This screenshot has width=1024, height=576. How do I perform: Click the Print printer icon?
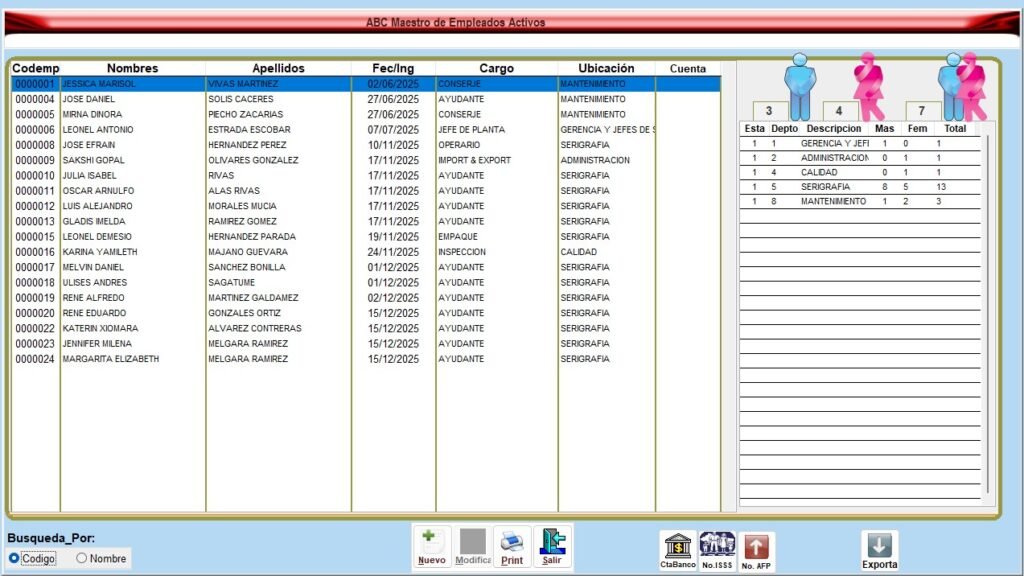point(511,543)
